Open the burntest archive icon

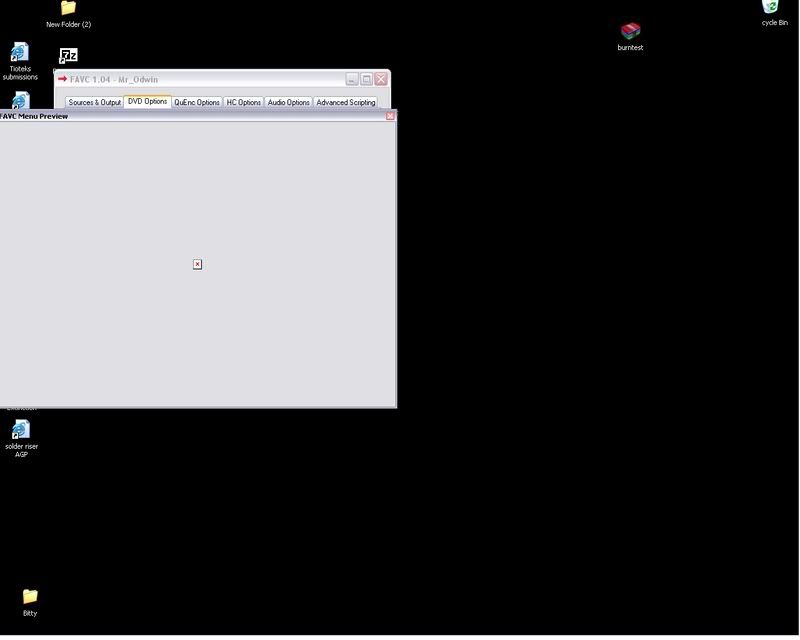[630, 32]
